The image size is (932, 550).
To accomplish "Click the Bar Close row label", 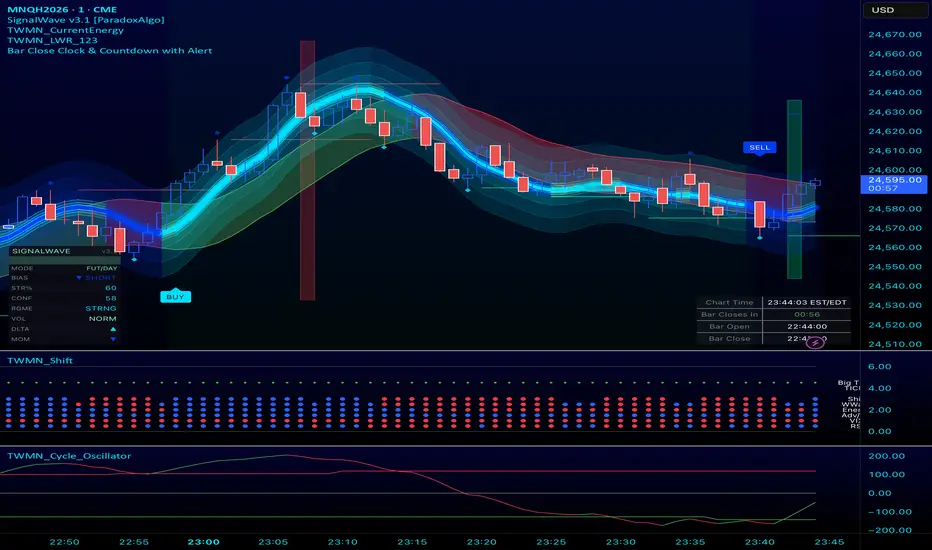I will [729, 338].
